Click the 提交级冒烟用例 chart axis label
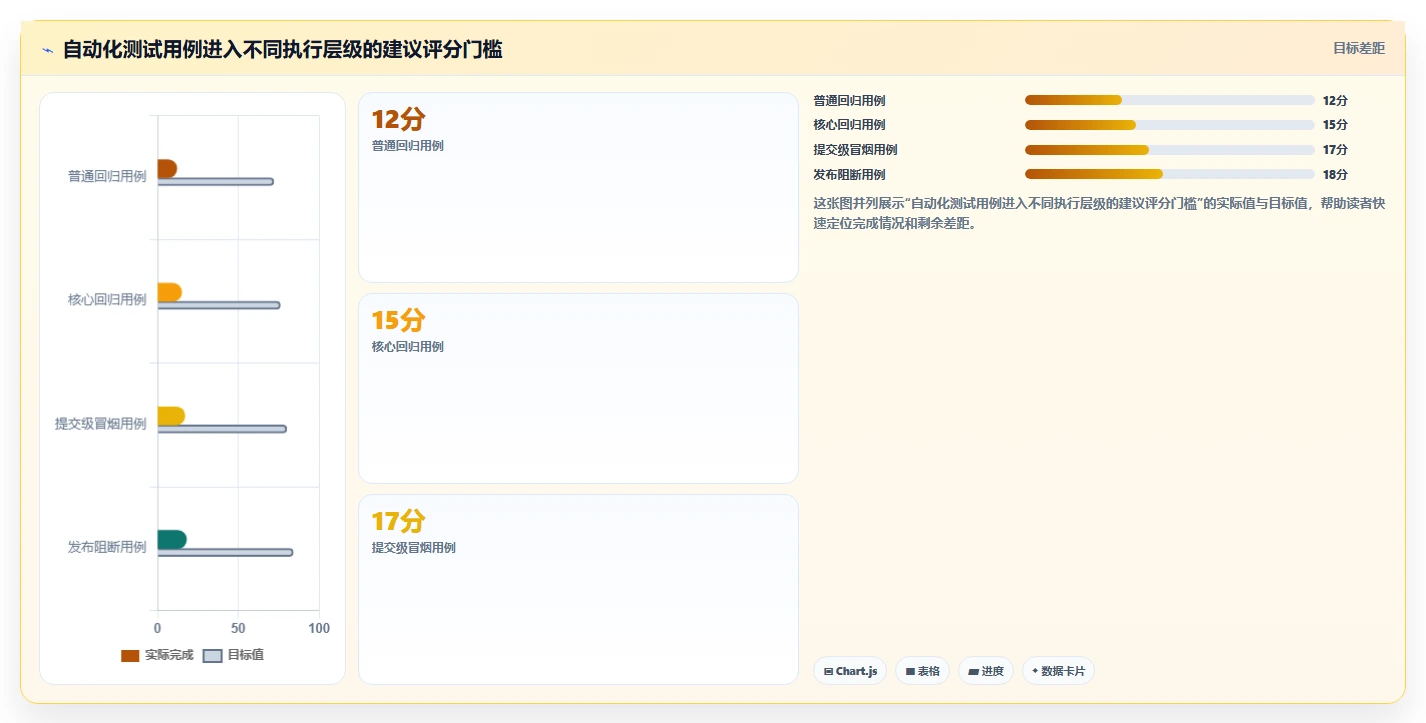Viewport: 1426px width, 723px height. tap(101, 424)
